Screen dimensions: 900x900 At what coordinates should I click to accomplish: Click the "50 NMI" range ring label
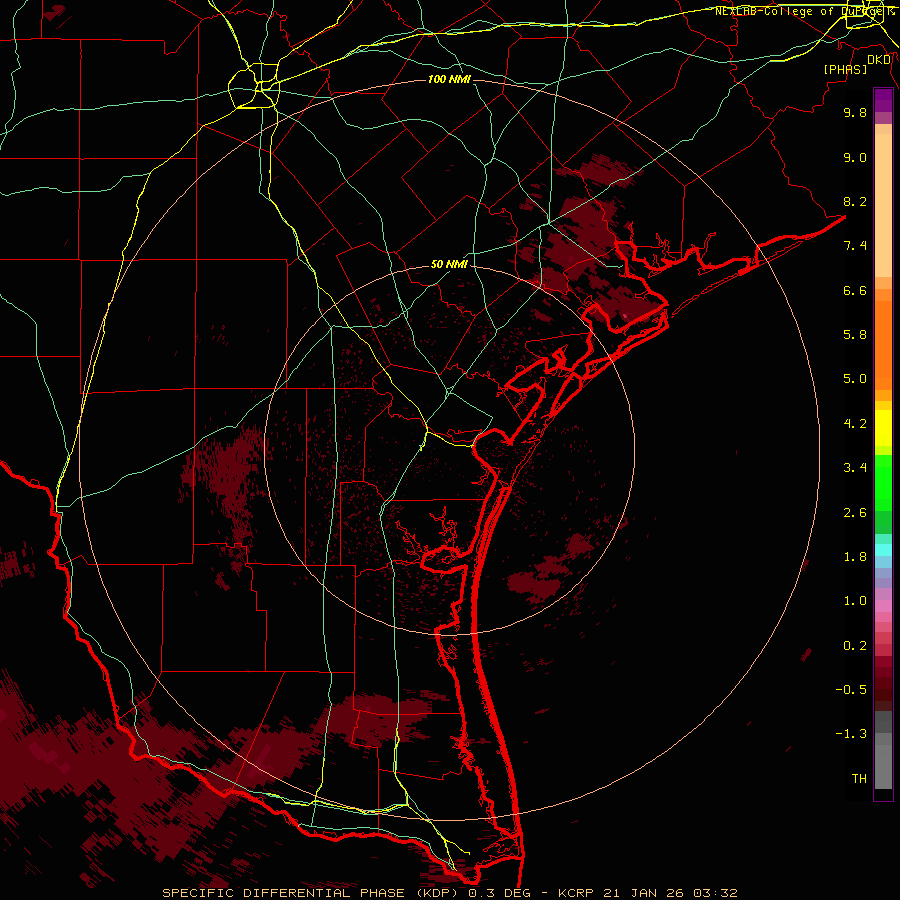click(x=449, y=264)
